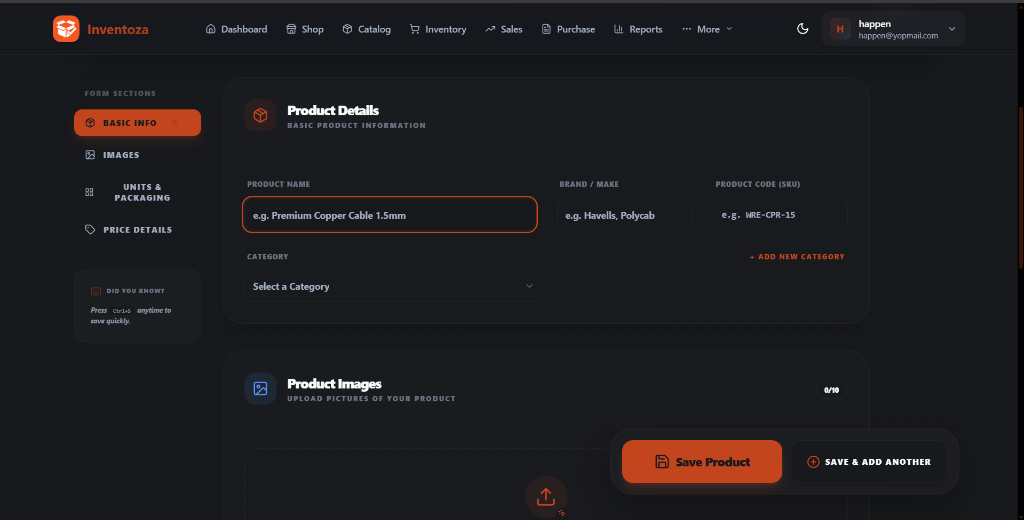Click the H user avatar
This screenshot has height=520, width=1024.
coord(840,29)
